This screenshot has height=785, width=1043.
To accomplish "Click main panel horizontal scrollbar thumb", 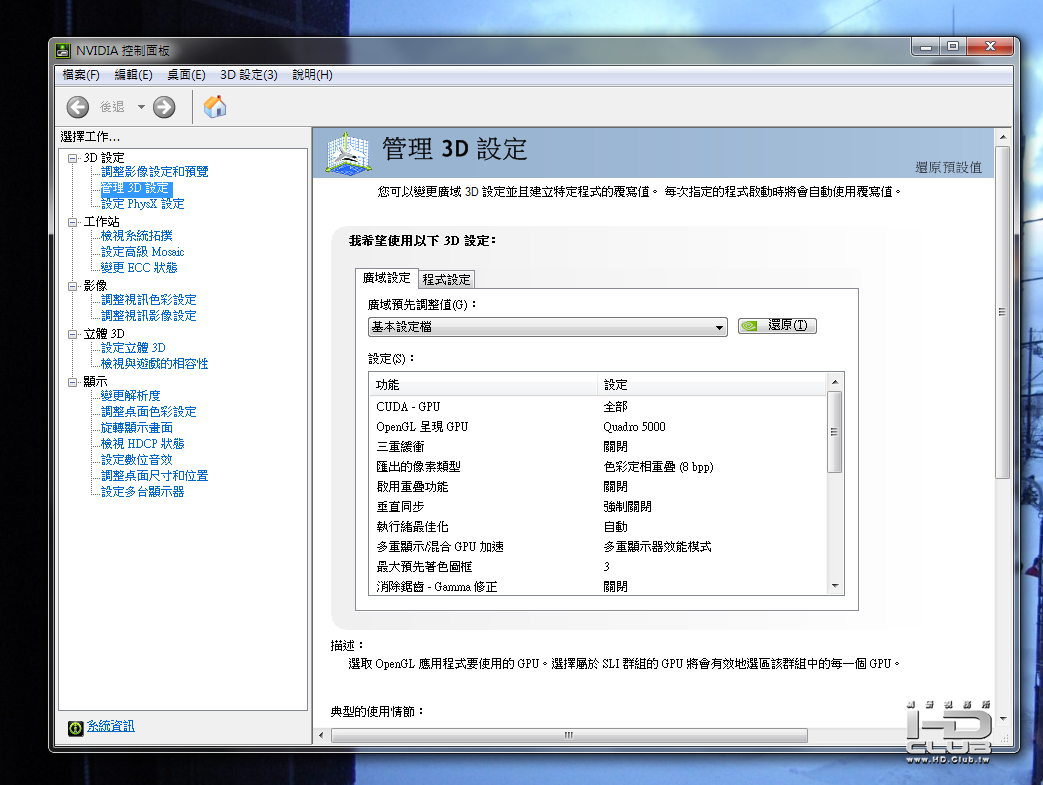I will click(x=569, y=735).
